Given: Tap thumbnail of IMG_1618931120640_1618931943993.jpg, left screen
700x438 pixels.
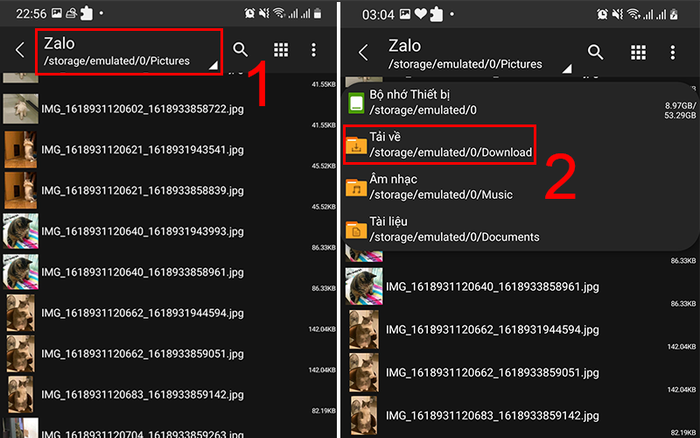Looking at the screenshot, I should [21, 231].
